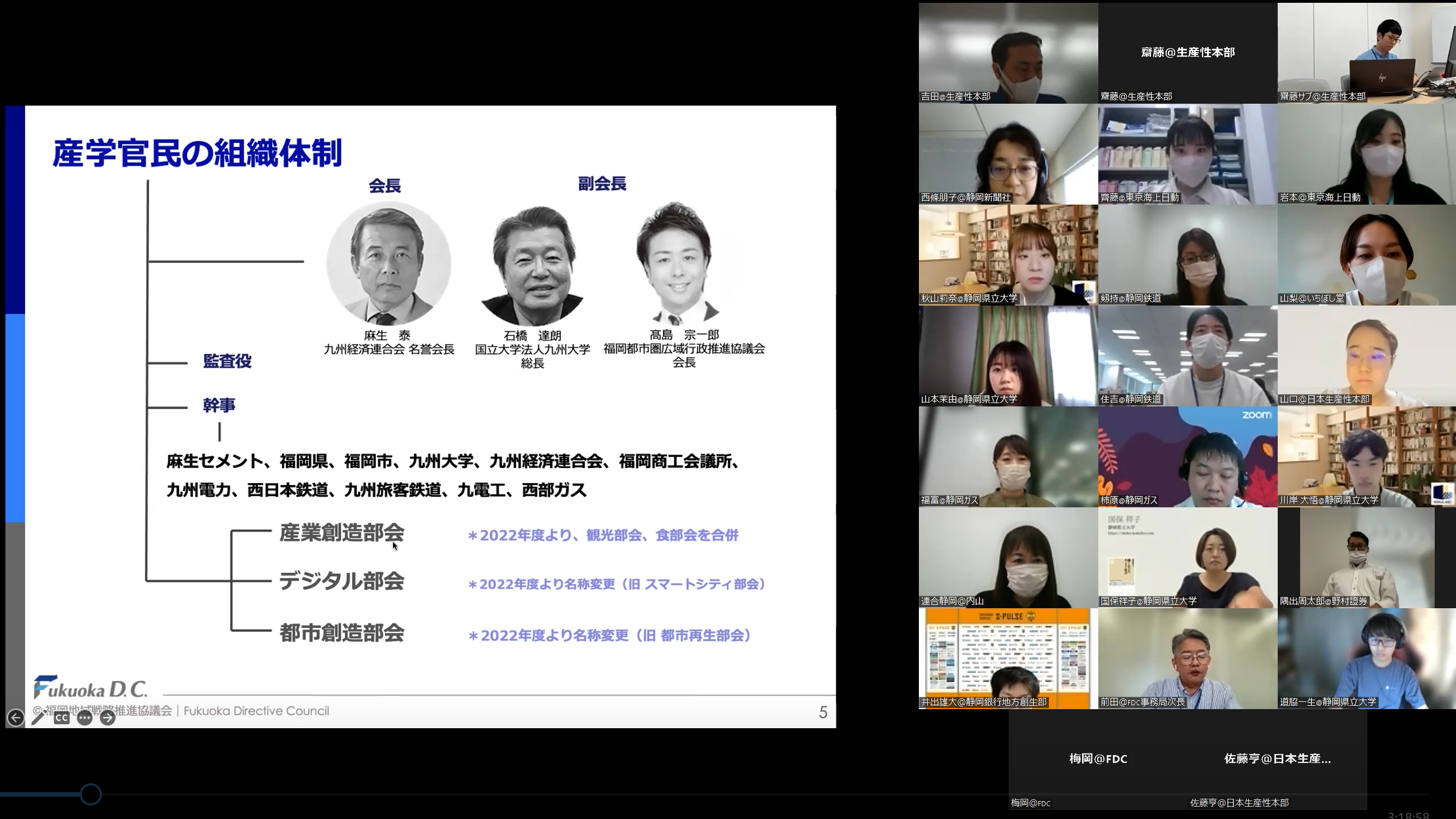Advance to the next slide arrow
Screen dimensions: 1456x819
pos(108,718)
